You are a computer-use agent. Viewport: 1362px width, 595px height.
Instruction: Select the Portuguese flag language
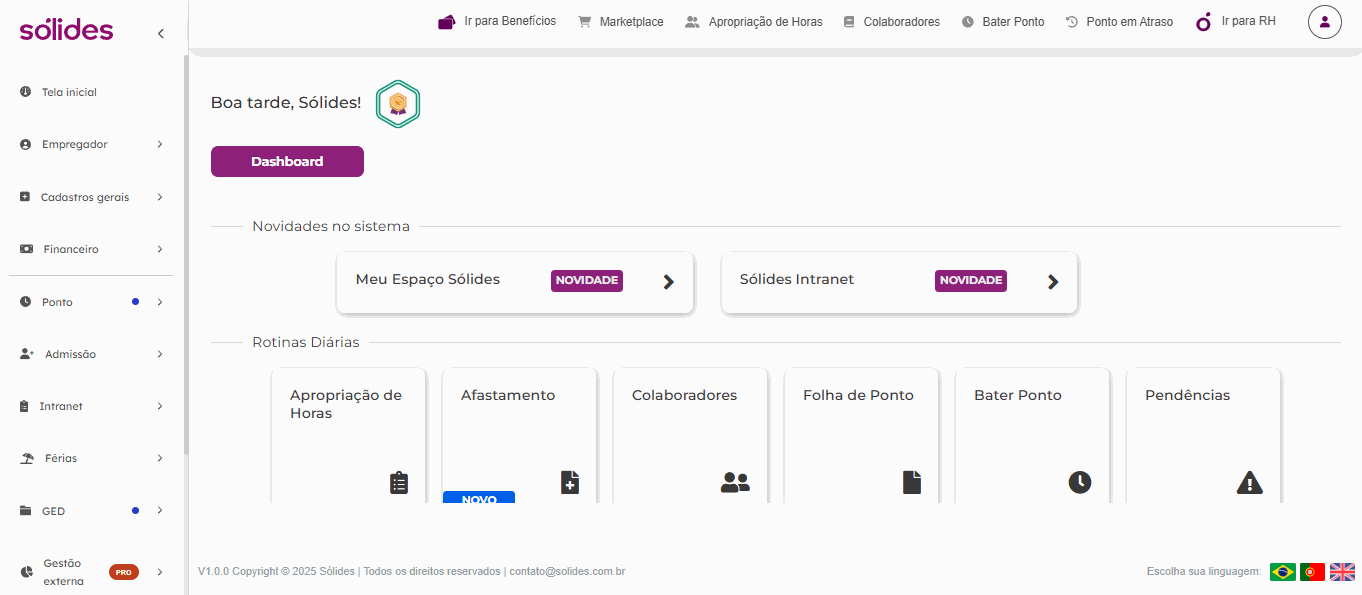(1312, 572)
